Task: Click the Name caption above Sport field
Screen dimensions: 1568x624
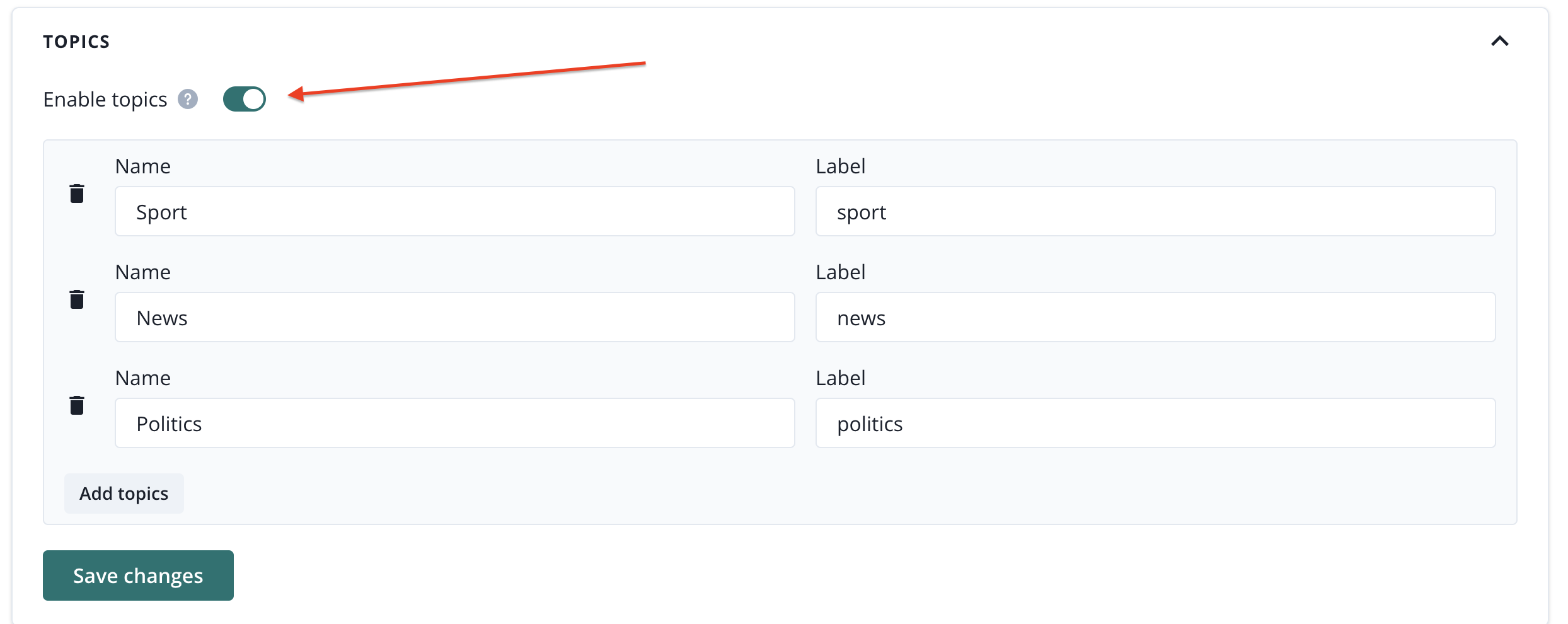Action: pyautogui.click(x=143, y=166)
